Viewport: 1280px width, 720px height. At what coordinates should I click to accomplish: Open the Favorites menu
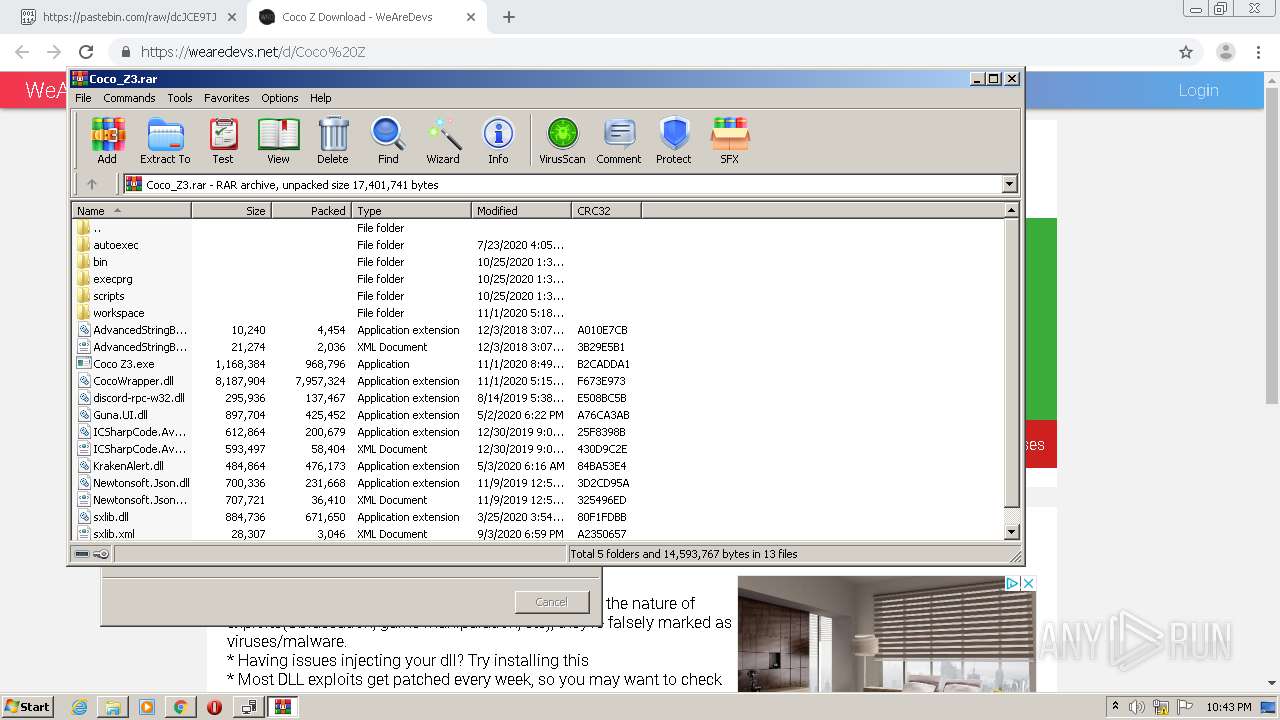[x=227, y=98]
